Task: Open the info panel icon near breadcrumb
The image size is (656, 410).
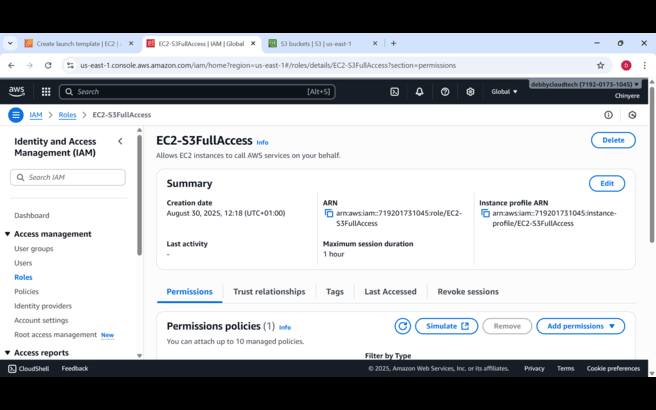Action: [x=608, y=115]
